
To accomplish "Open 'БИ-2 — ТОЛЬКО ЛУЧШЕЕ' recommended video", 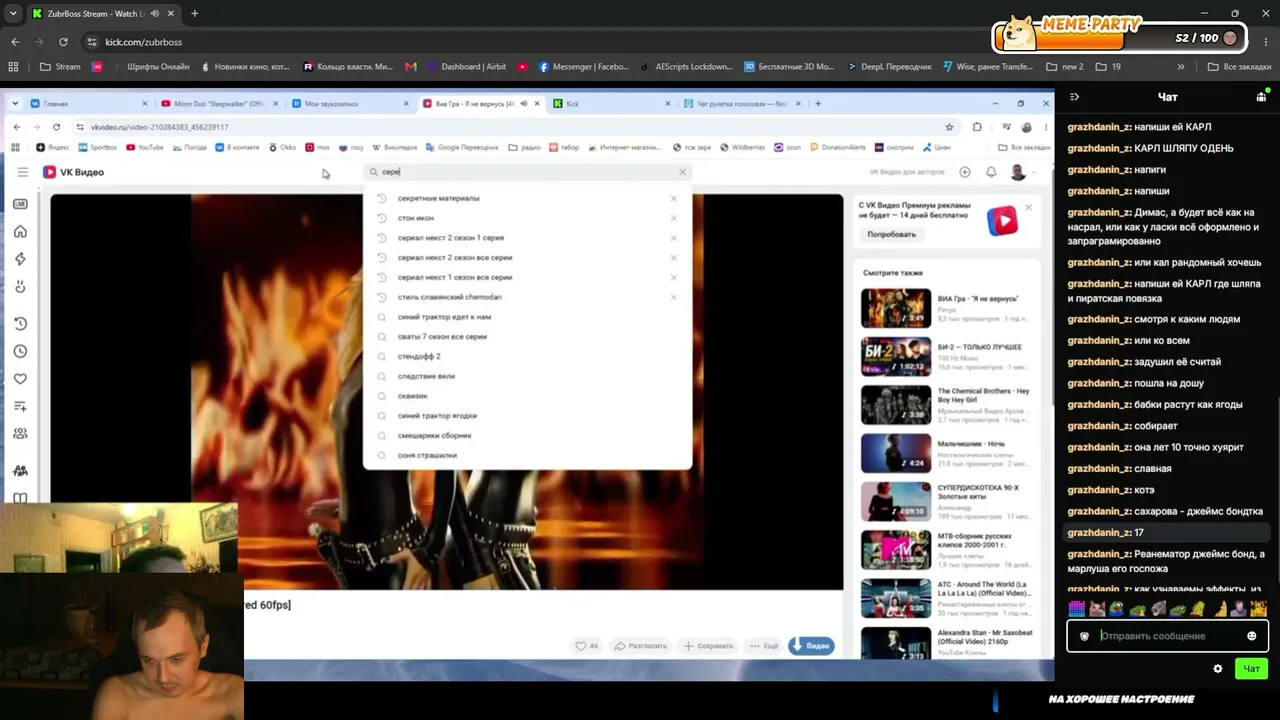I will pos(896,357).
